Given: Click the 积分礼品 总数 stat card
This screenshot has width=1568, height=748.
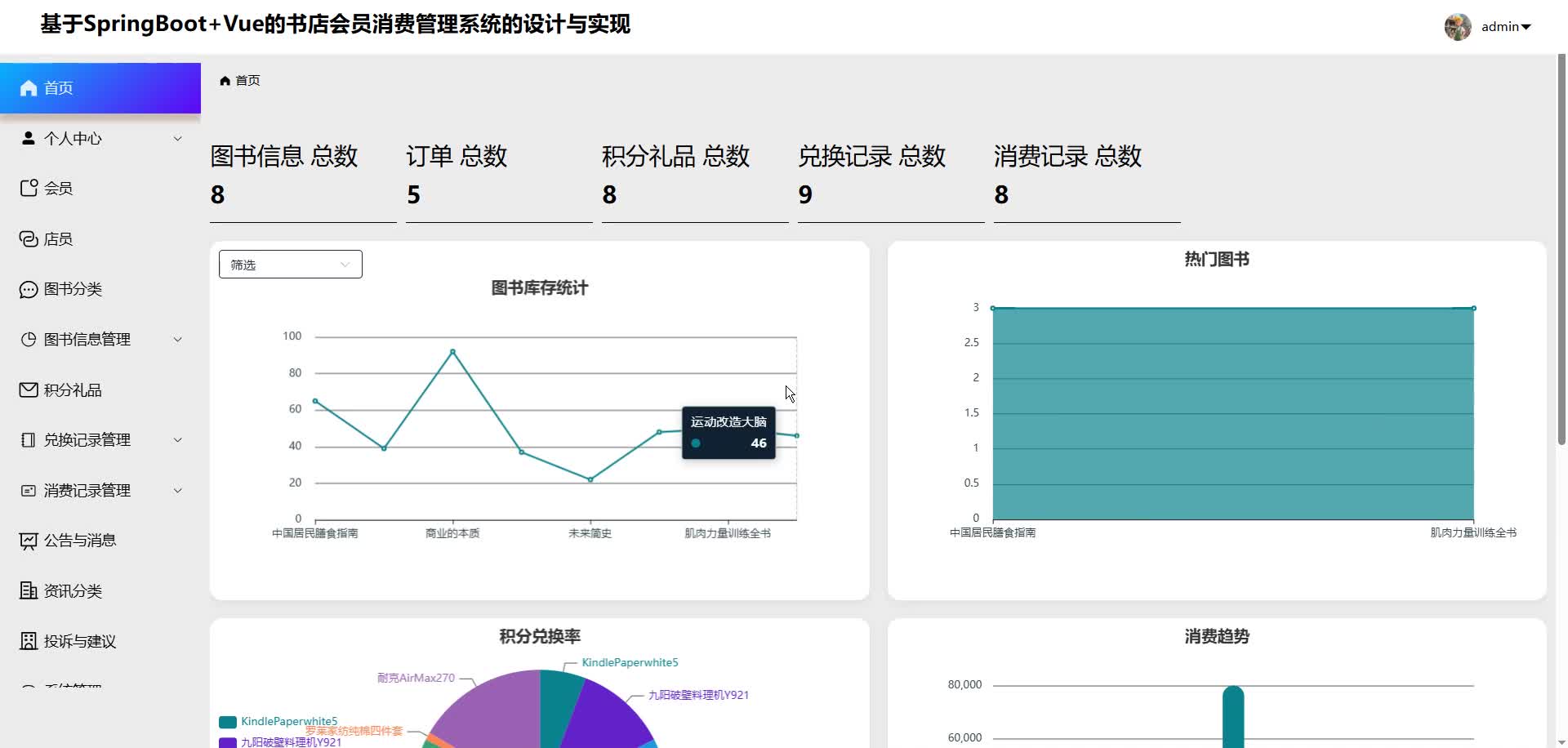Looking at the screenshot, I should 695,181.
